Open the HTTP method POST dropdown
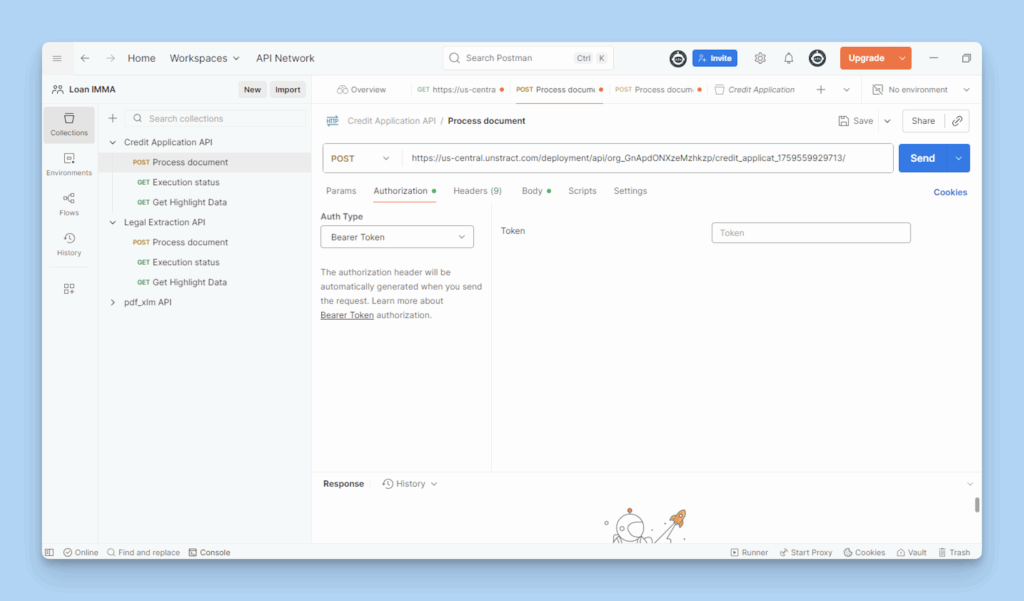The image size is (1024, 601). coord(361,158)
